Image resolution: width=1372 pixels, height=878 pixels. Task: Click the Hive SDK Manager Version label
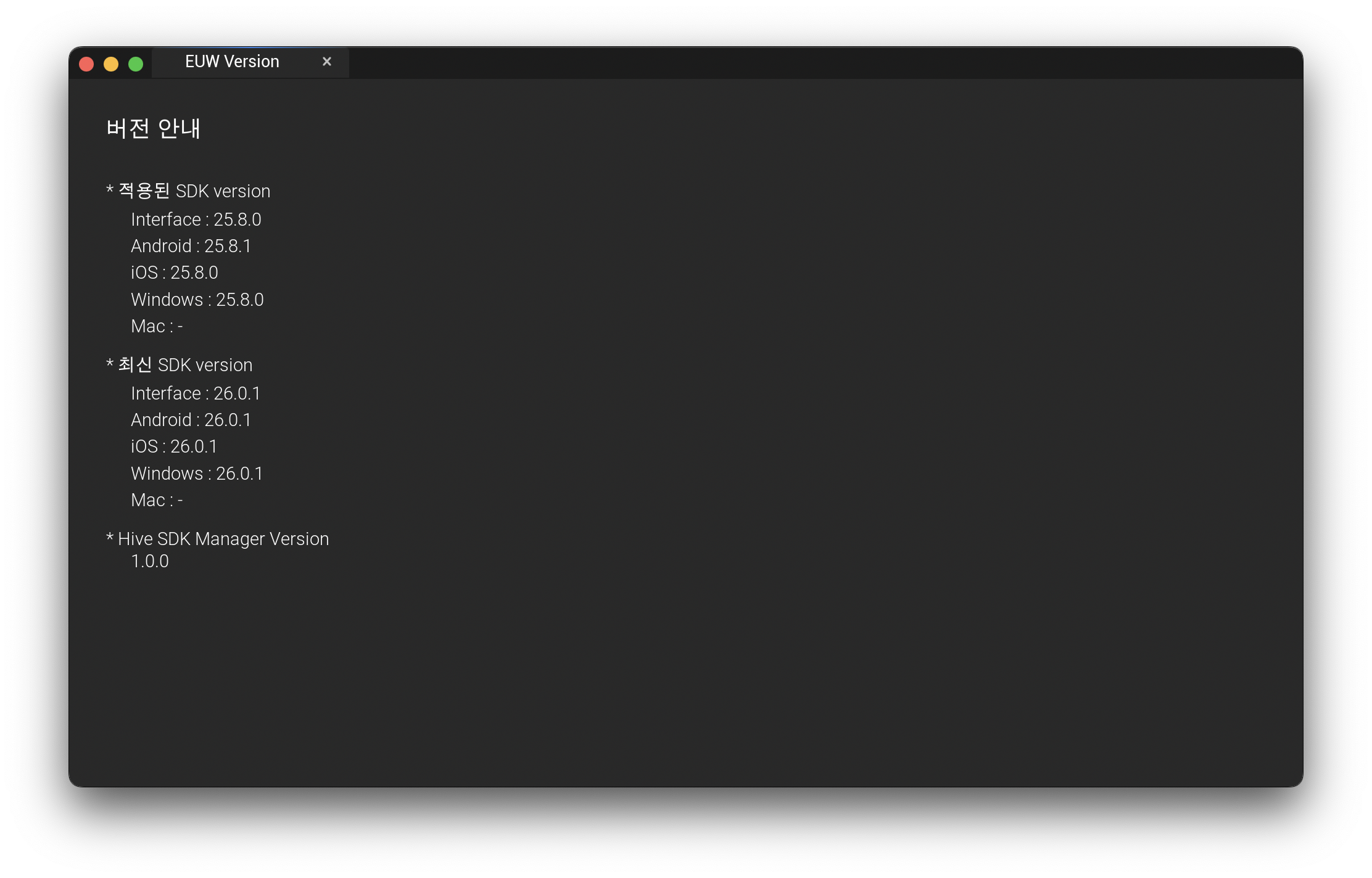(x=218, y=539)
